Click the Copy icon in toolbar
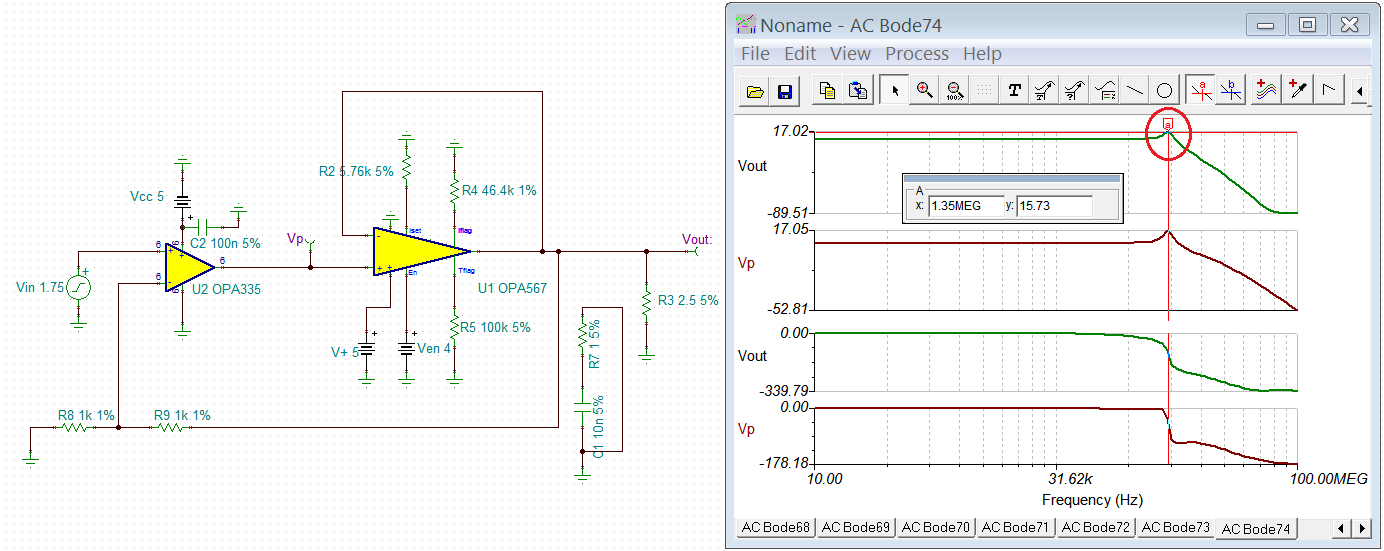 tap(828, 91)
